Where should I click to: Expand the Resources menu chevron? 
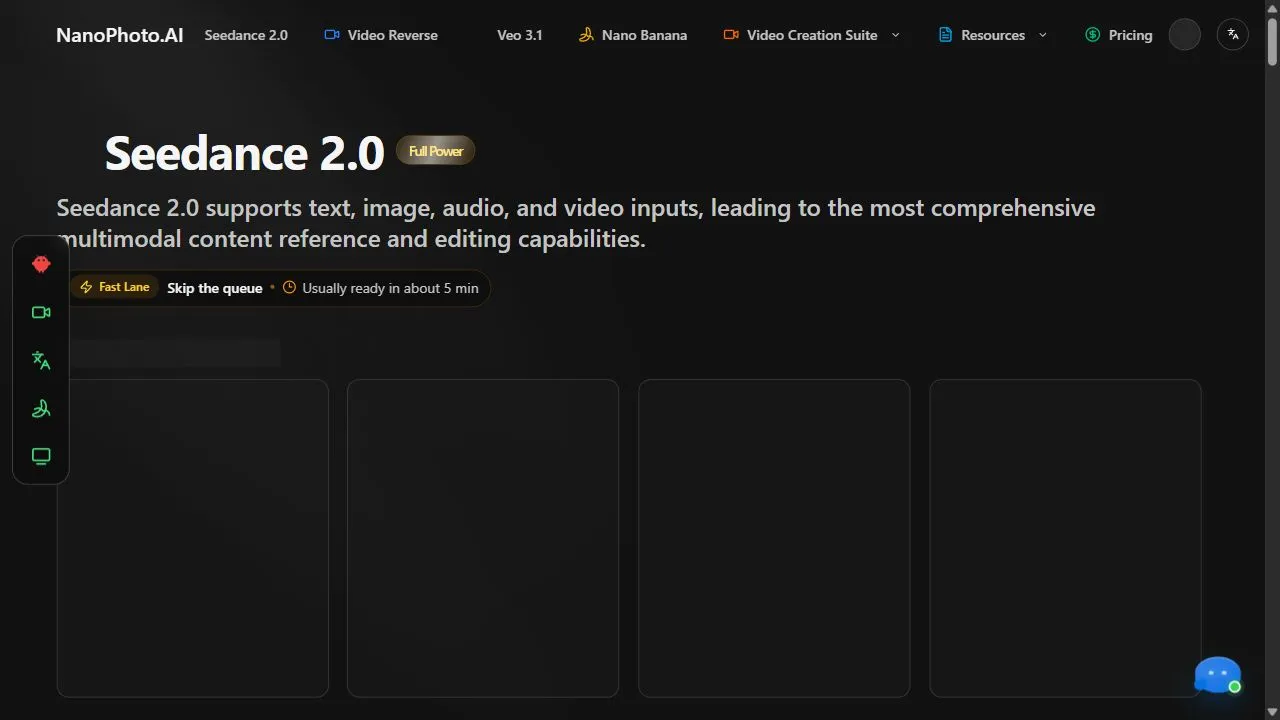pyautogui.click(x=1043, y=35)
